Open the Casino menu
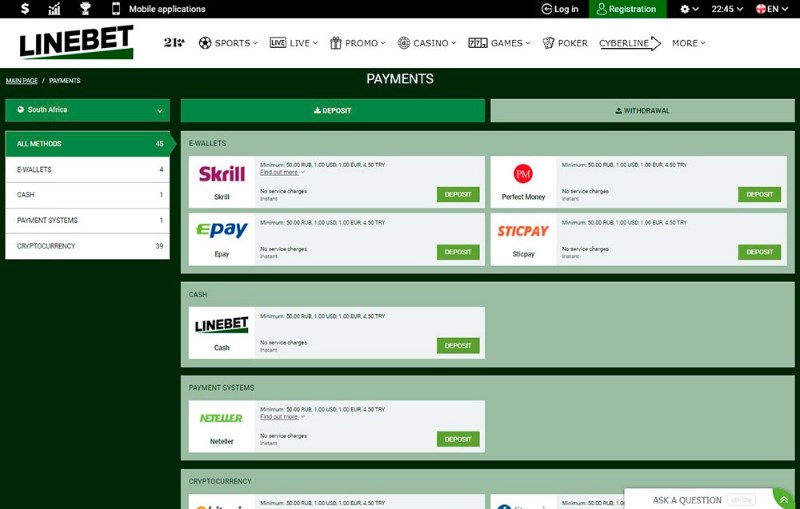This screenshot has height=509, width=800. [427, 43]
